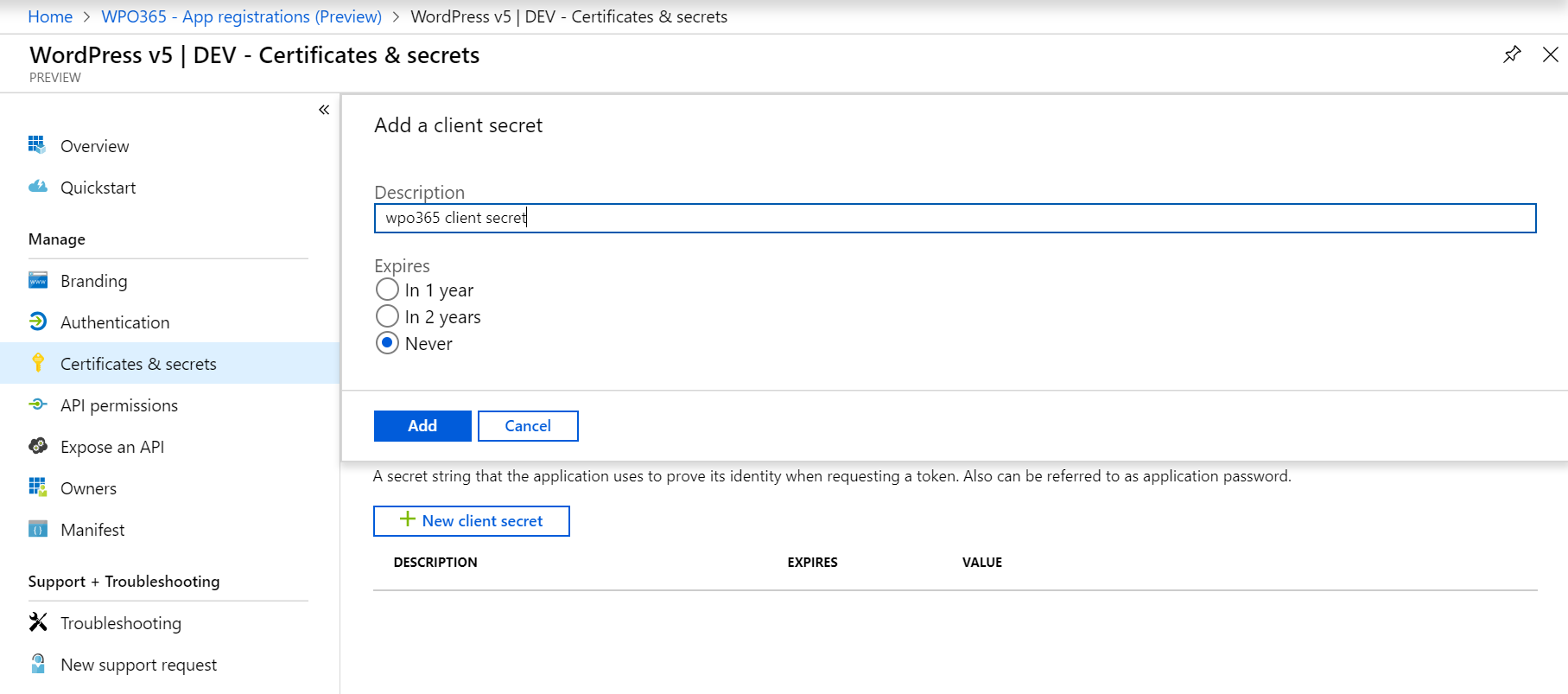Click the Overview grid icon
The height and width of the screenshot is (694, 1568).
37,144
